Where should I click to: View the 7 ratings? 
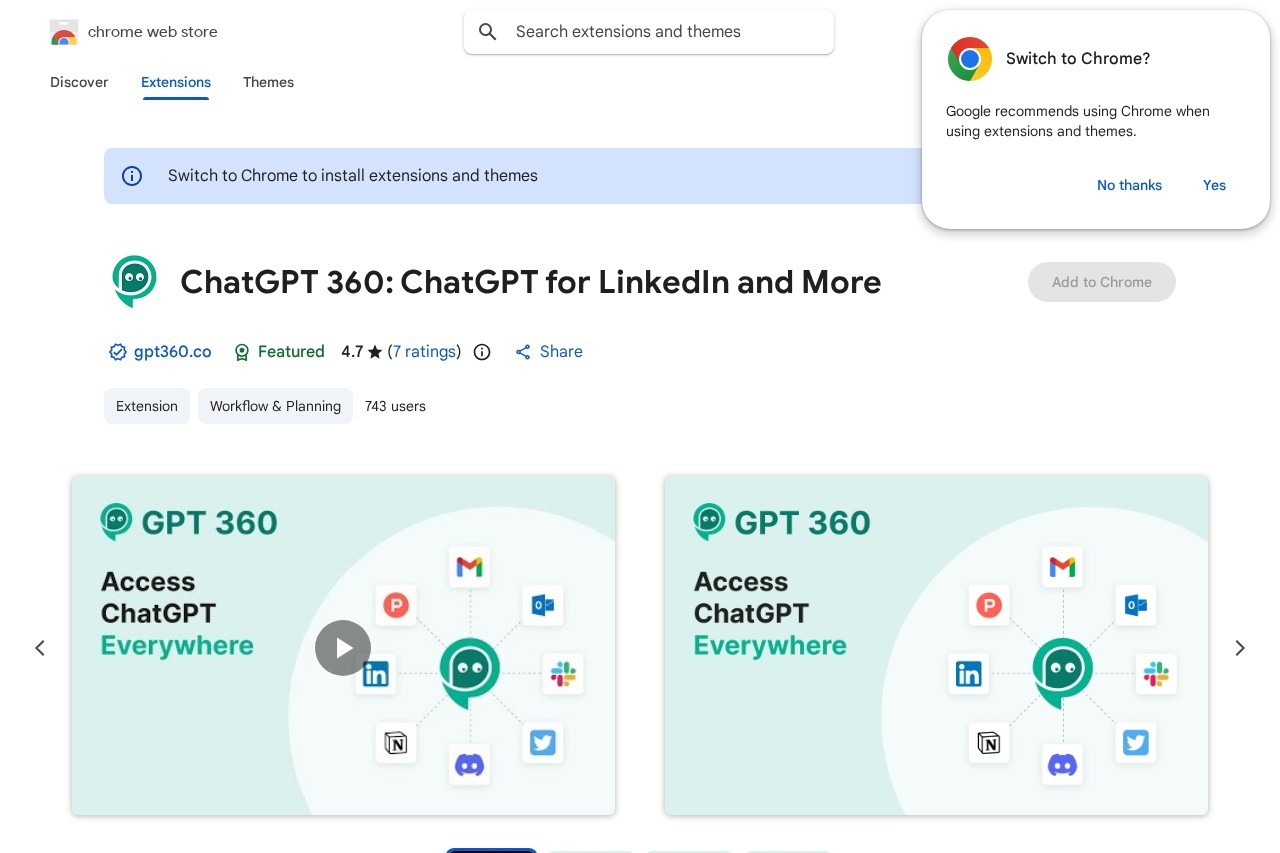coord(424,352)
